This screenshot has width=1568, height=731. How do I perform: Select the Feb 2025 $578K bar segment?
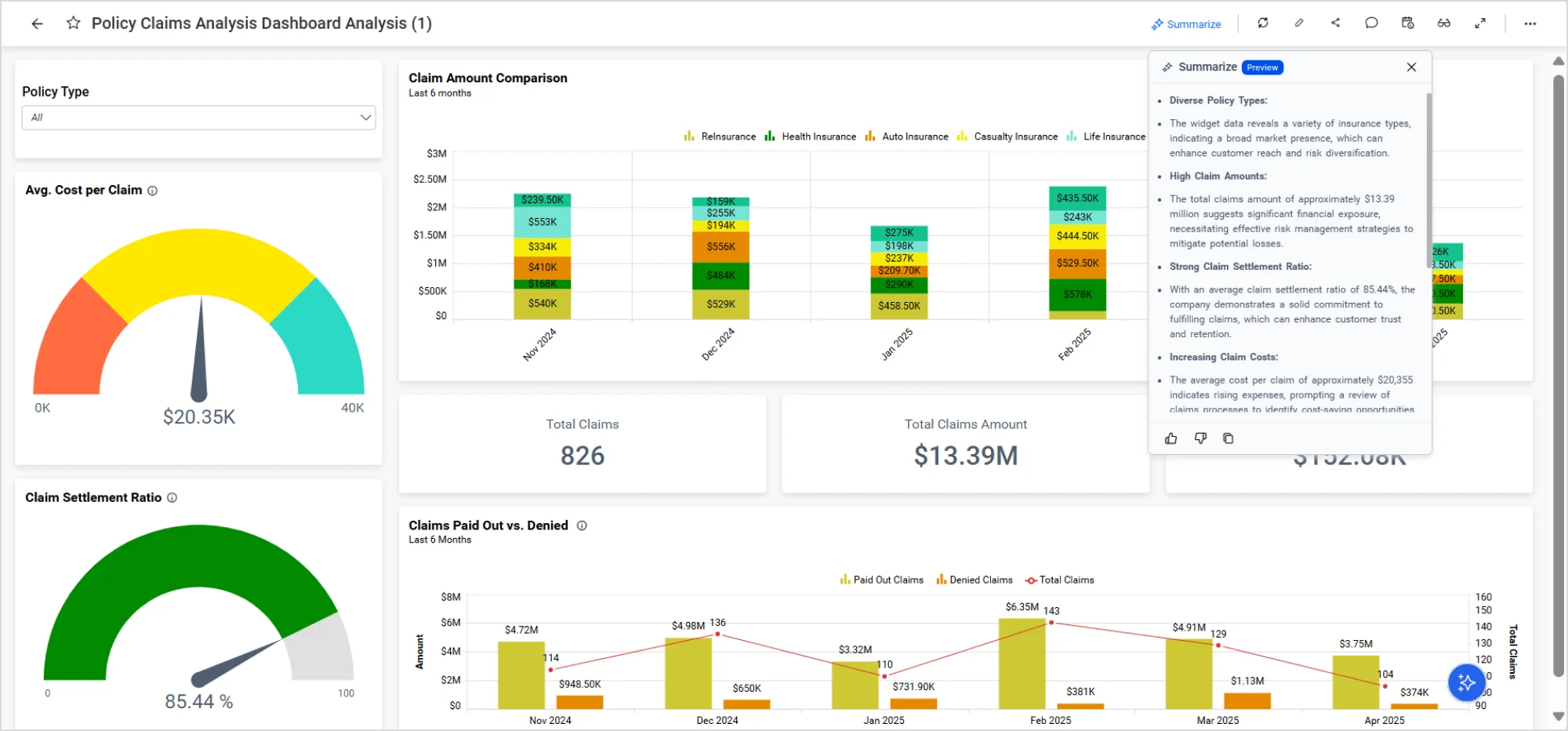coord(1077,295)
